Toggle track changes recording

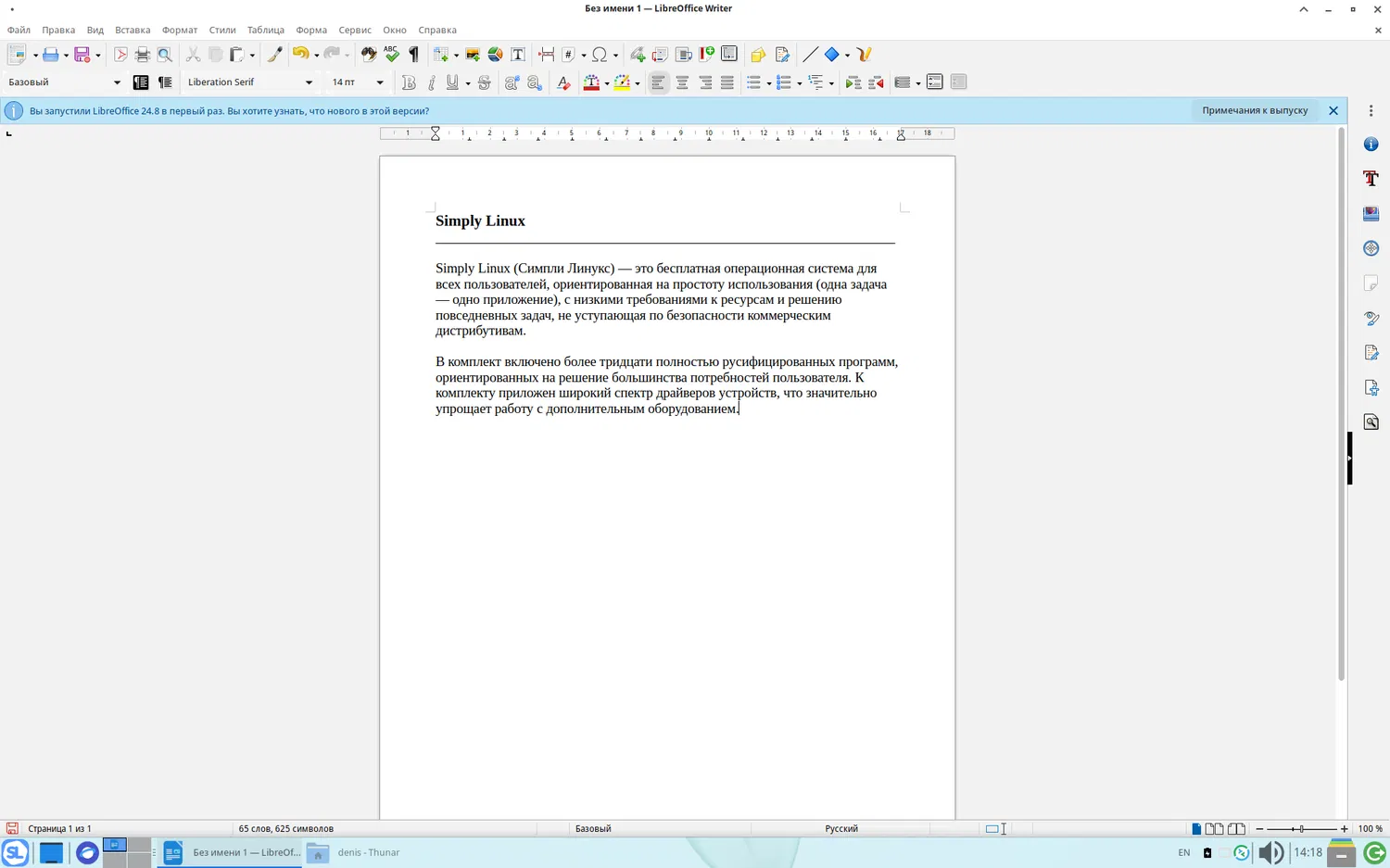coord(782,55)
